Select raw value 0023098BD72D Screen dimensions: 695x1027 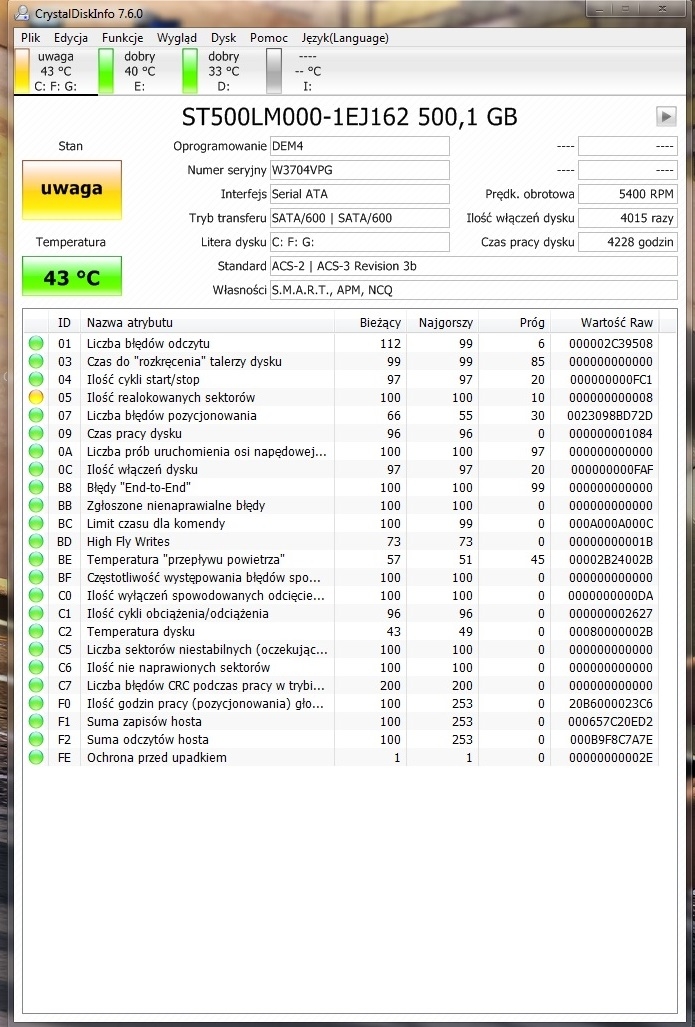click(610, 415)
